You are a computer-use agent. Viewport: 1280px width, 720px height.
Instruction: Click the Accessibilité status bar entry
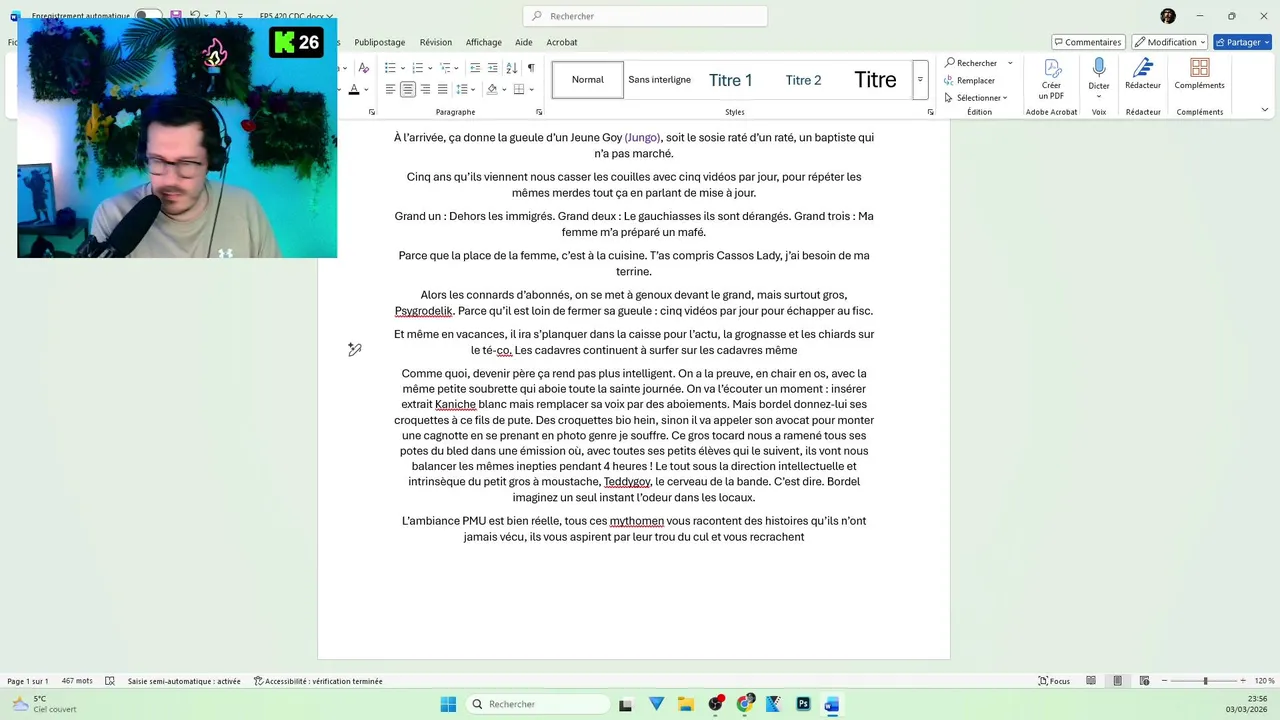(318, 681)
